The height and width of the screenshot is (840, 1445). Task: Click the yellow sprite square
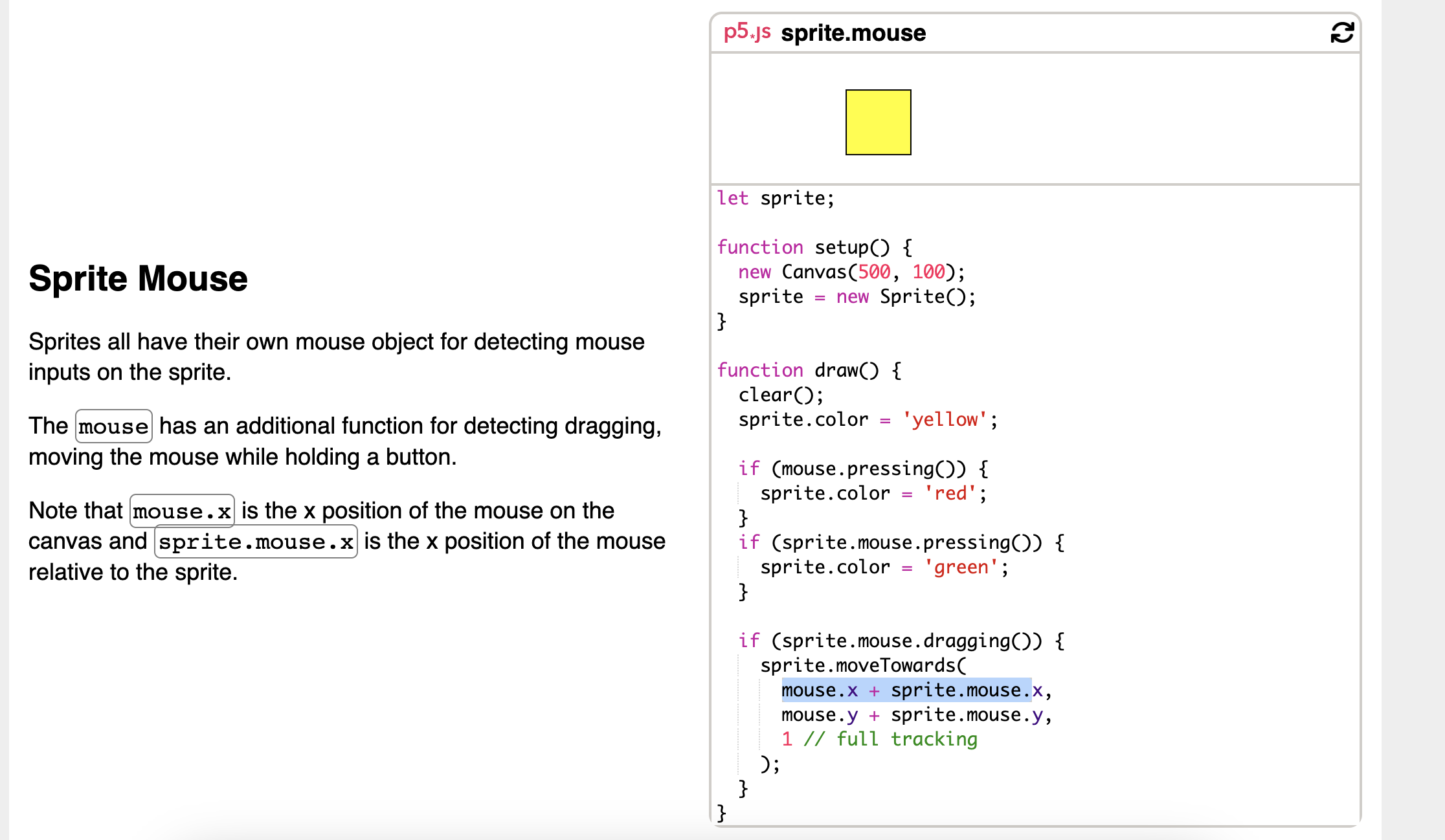pos(878,122)
